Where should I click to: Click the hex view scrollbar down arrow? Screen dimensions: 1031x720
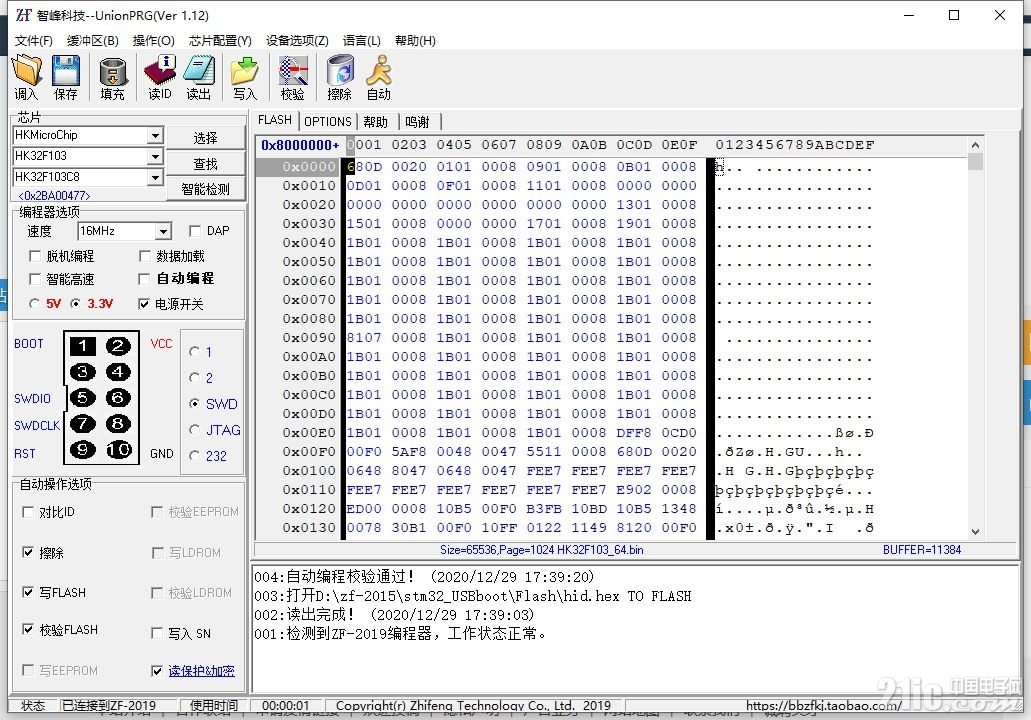point(975,531)
